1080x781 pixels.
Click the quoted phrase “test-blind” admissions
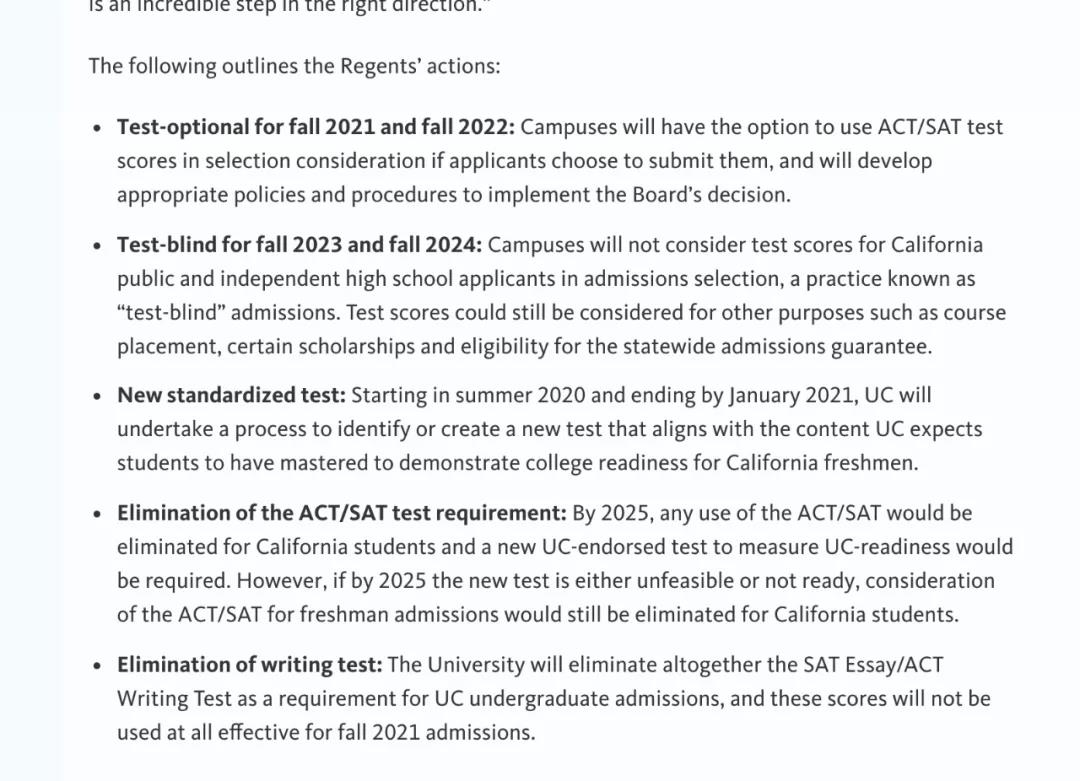tap(228, 313)
